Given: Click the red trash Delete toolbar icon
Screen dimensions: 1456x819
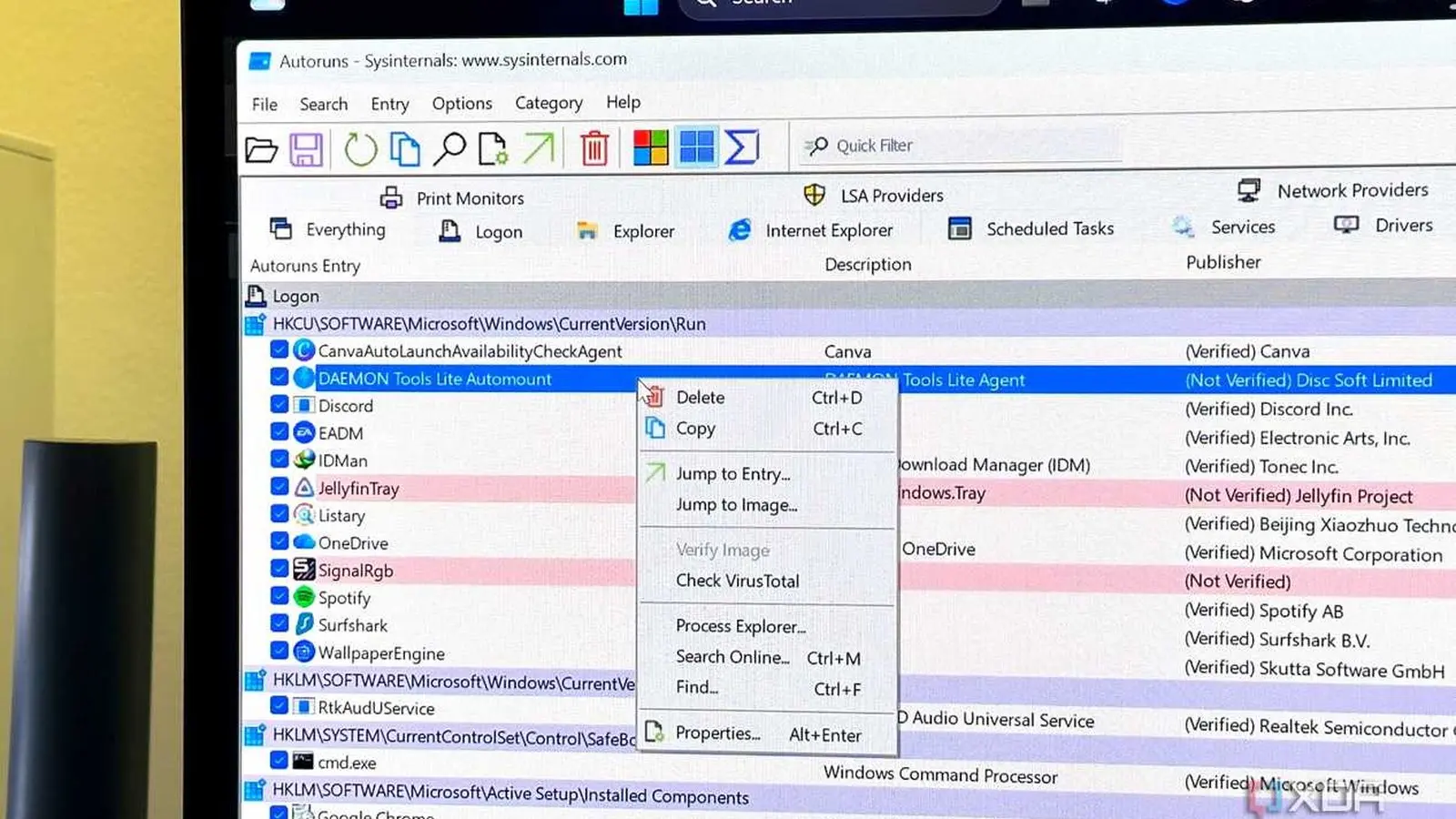Looking at the screenshot, I should pos(594,147).
